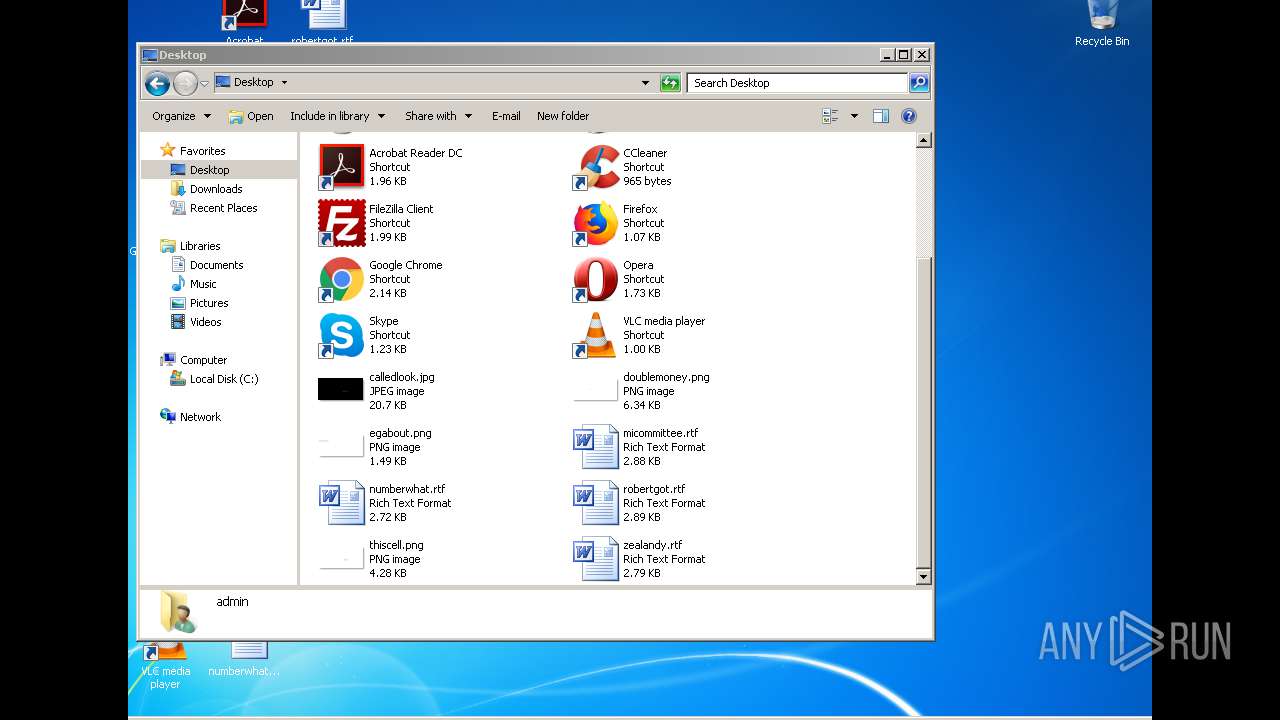Screen dimensions: 1280x720
Task: Click the Change your view icon
Action: click(830, 116)
